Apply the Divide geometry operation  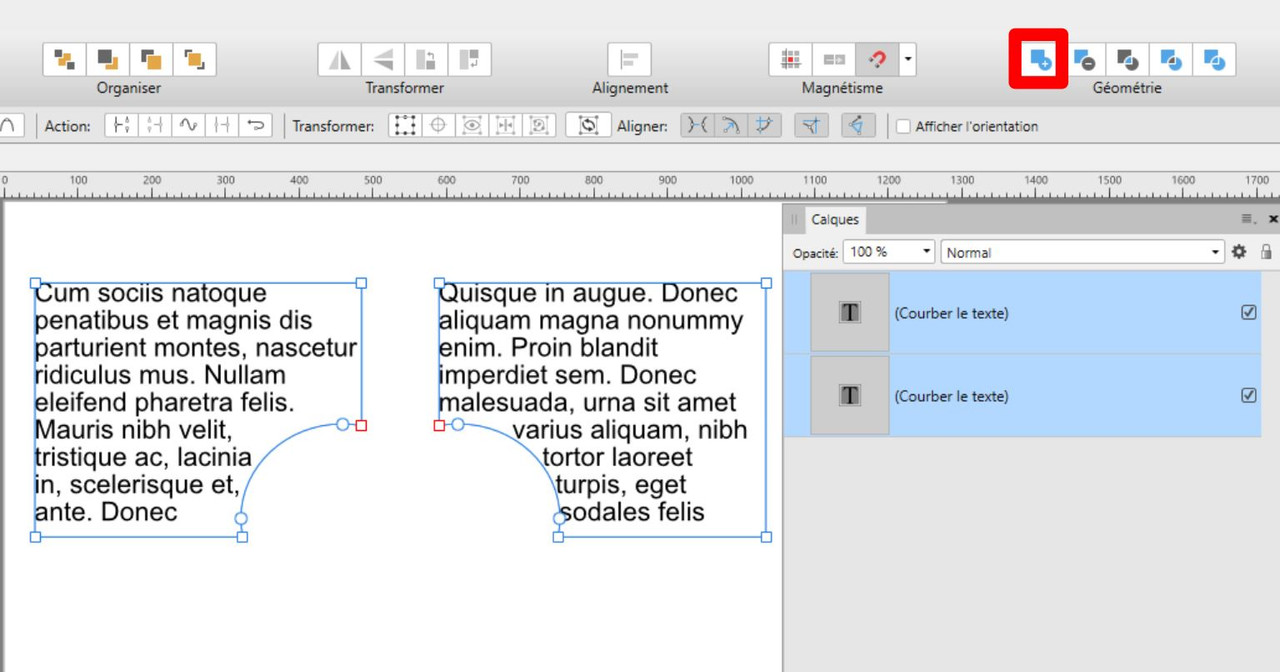(x=1214, y=60)
